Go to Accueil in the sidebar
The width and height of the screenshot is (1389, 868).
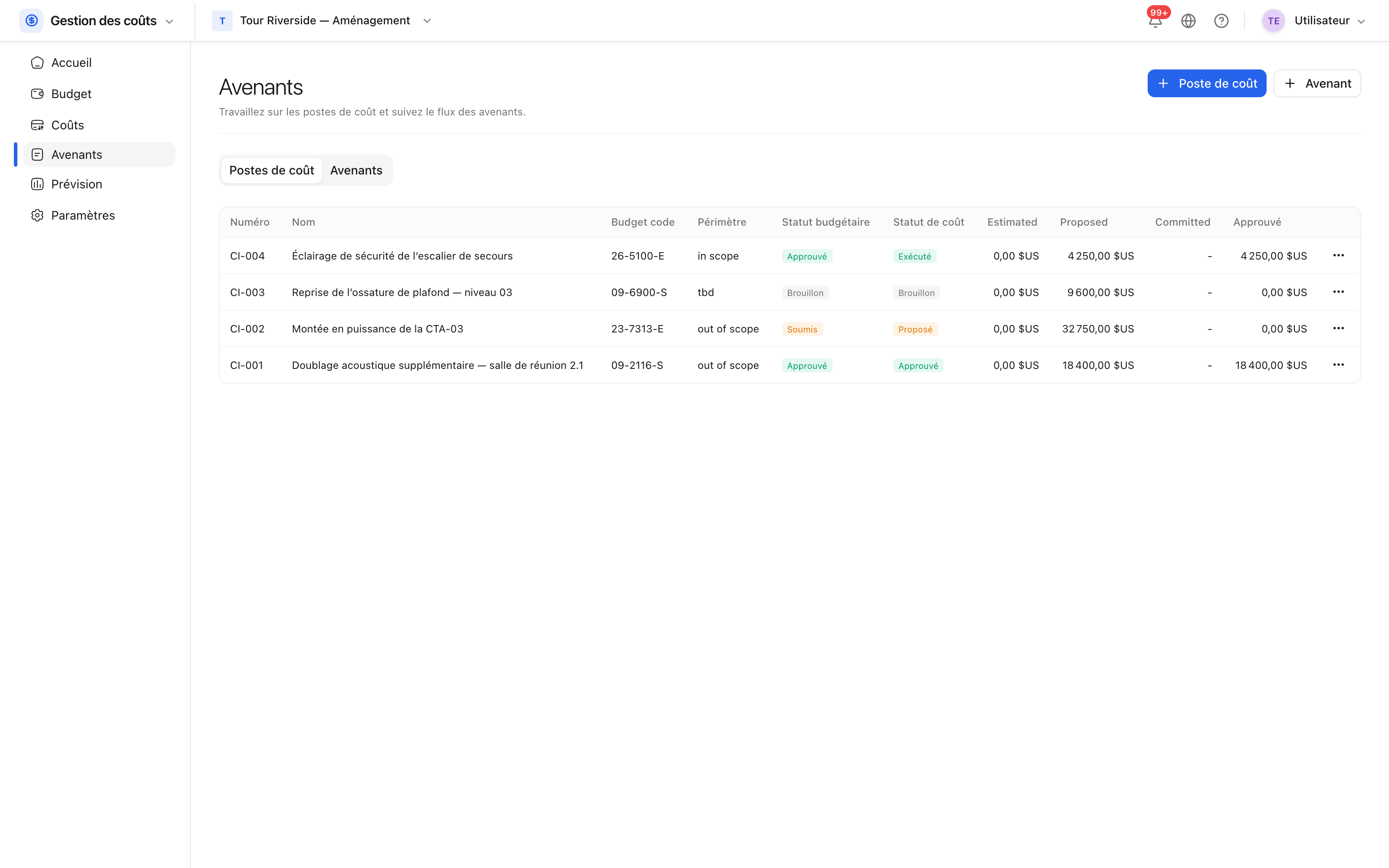99,62
